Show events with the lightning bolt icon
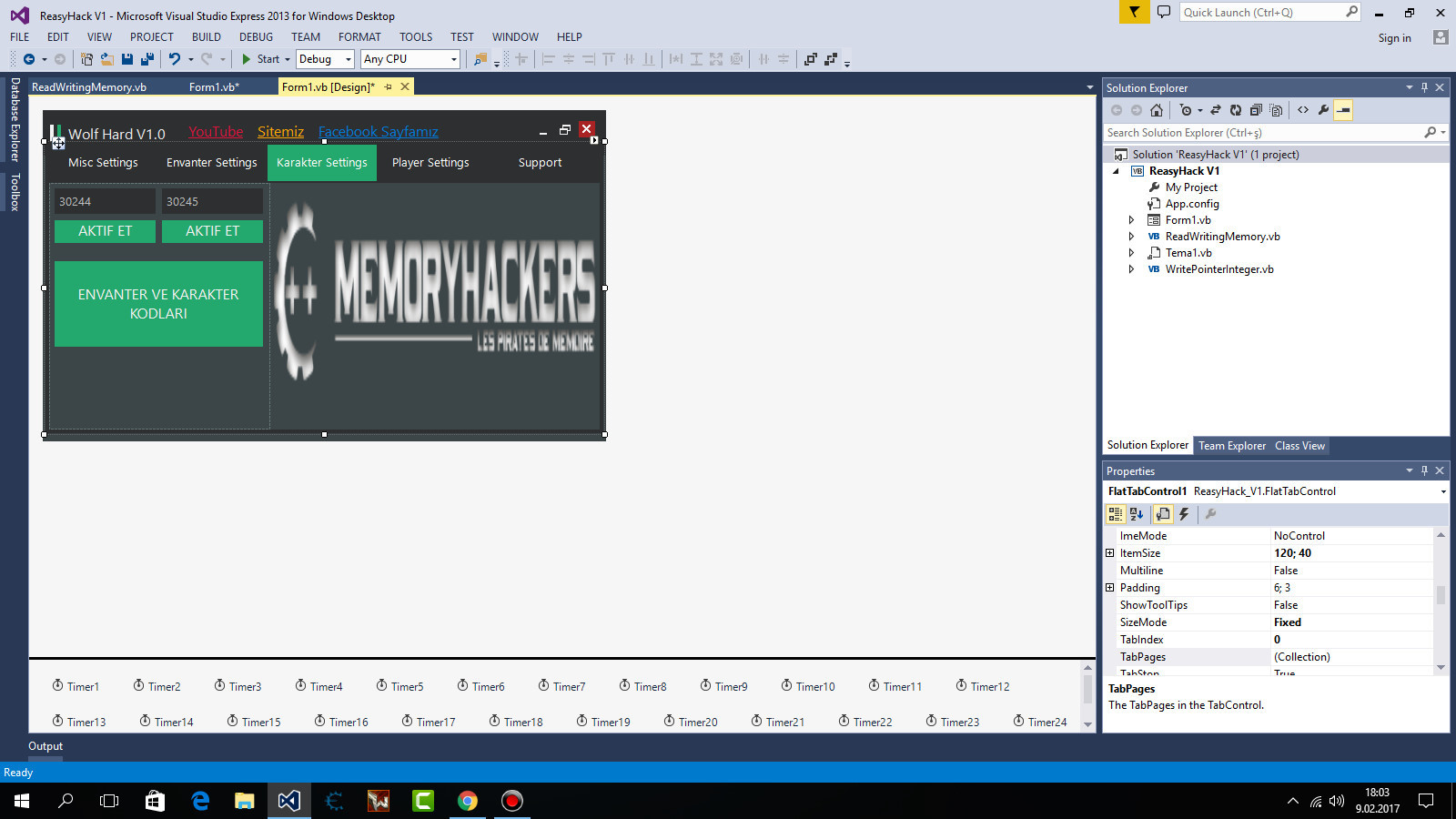1456x819 pixels. (1184, 514)
